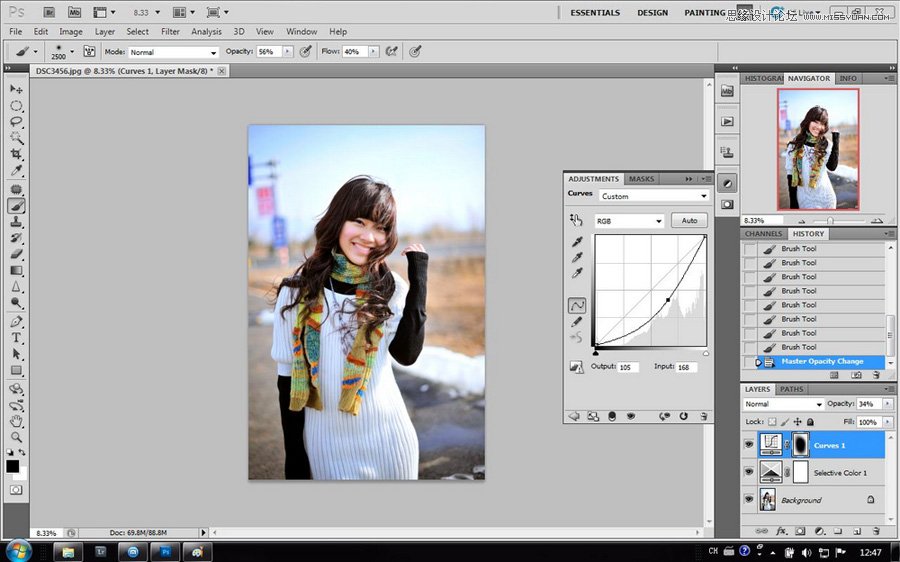This screenshot has width=900, height=562.
Task: Select the Horizontal Type tool
Action: coord(16,337)
